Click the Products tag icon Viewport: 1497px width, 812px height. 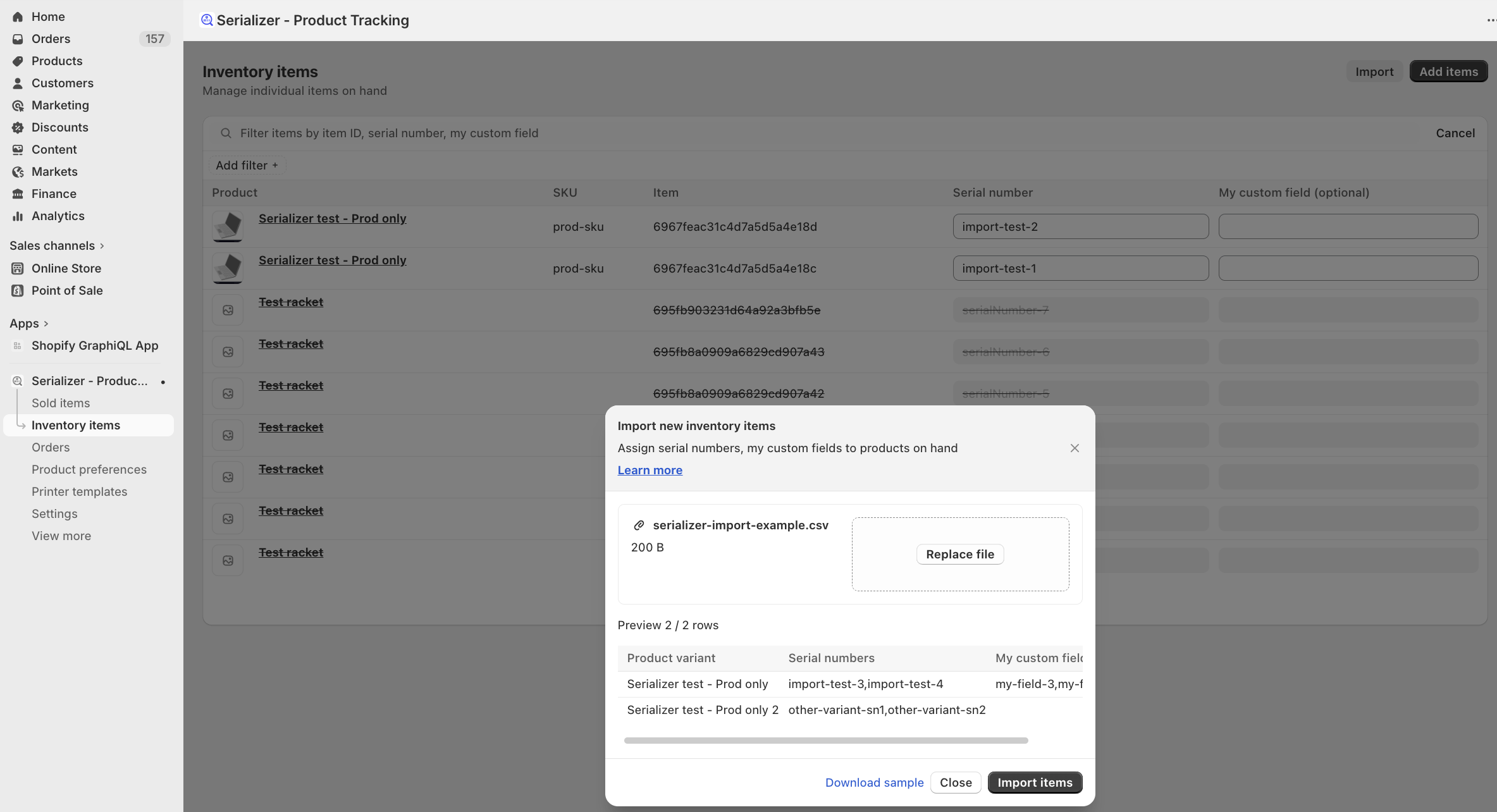coord(18,61)
